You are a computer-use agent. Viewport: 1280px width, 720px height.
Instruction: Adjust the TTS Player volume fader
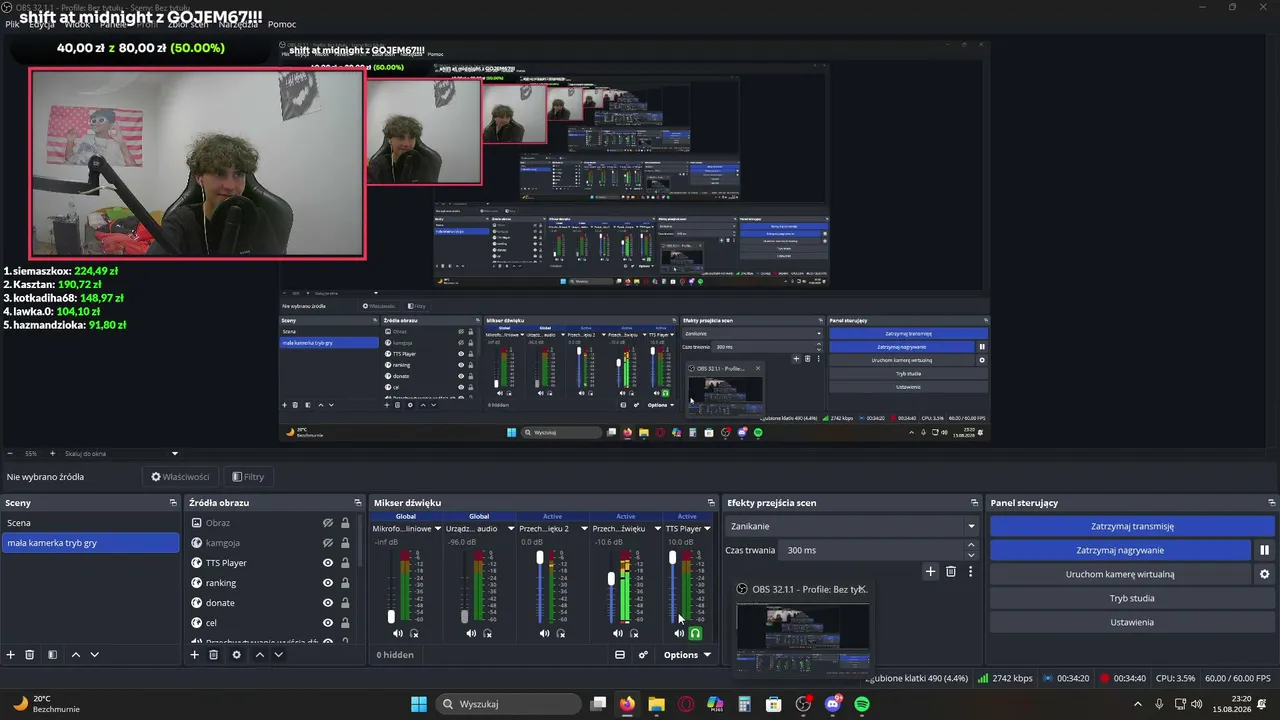click(672, 557)
